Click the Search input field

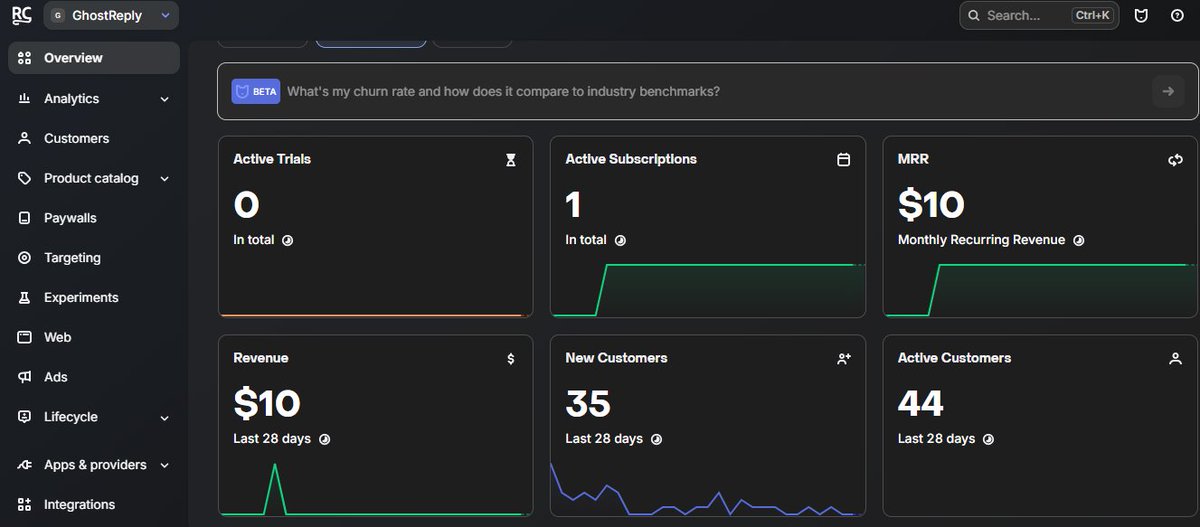tap(1039, 15)
